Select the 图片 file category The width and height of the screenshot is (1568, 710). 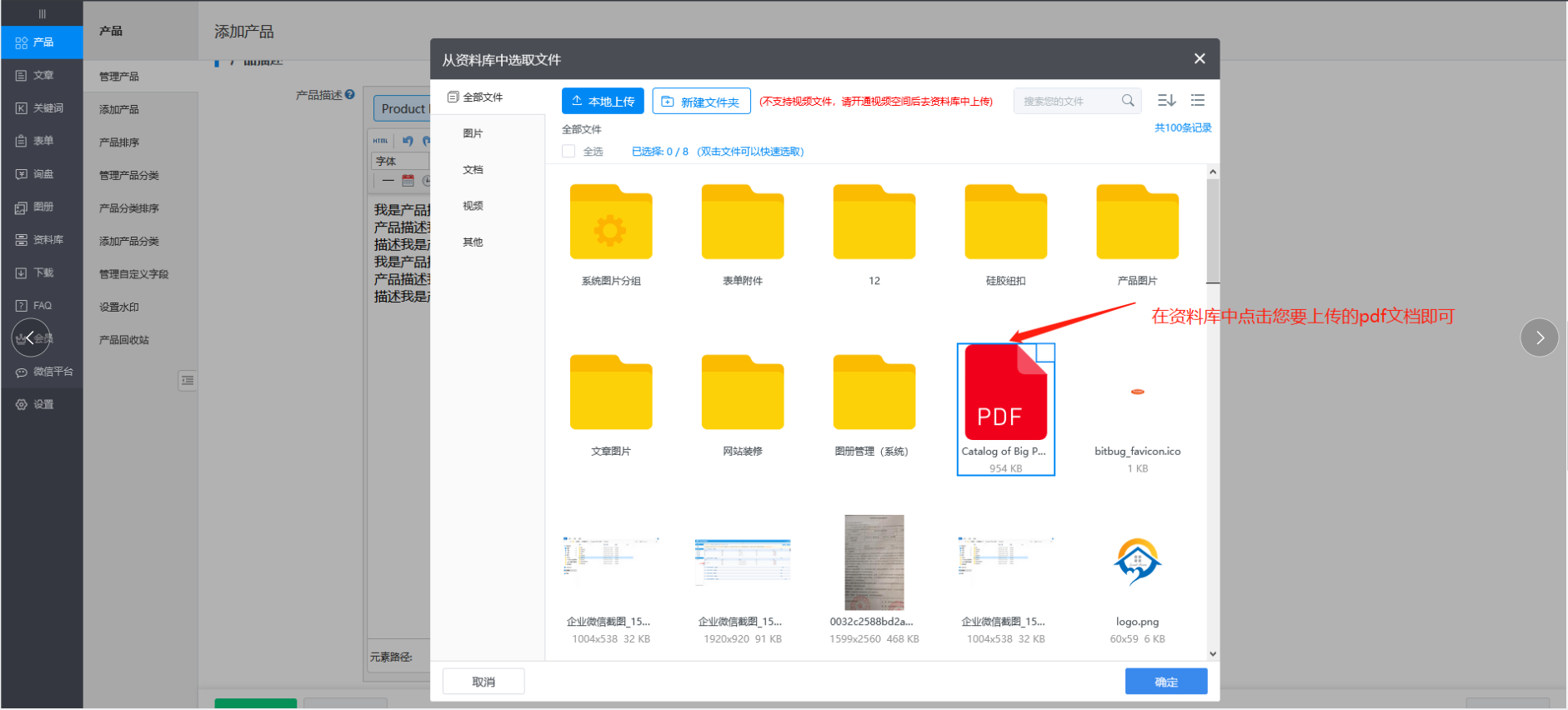[473, 133]
